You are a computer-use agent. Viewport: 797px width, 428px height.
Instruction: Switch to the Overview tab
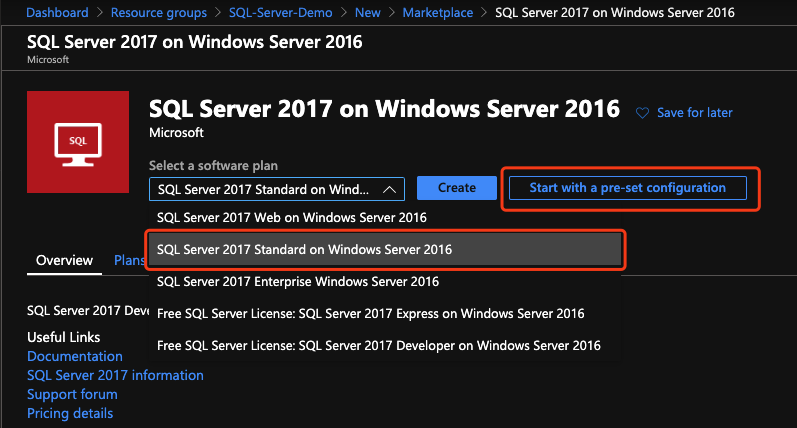pos(64,260)
